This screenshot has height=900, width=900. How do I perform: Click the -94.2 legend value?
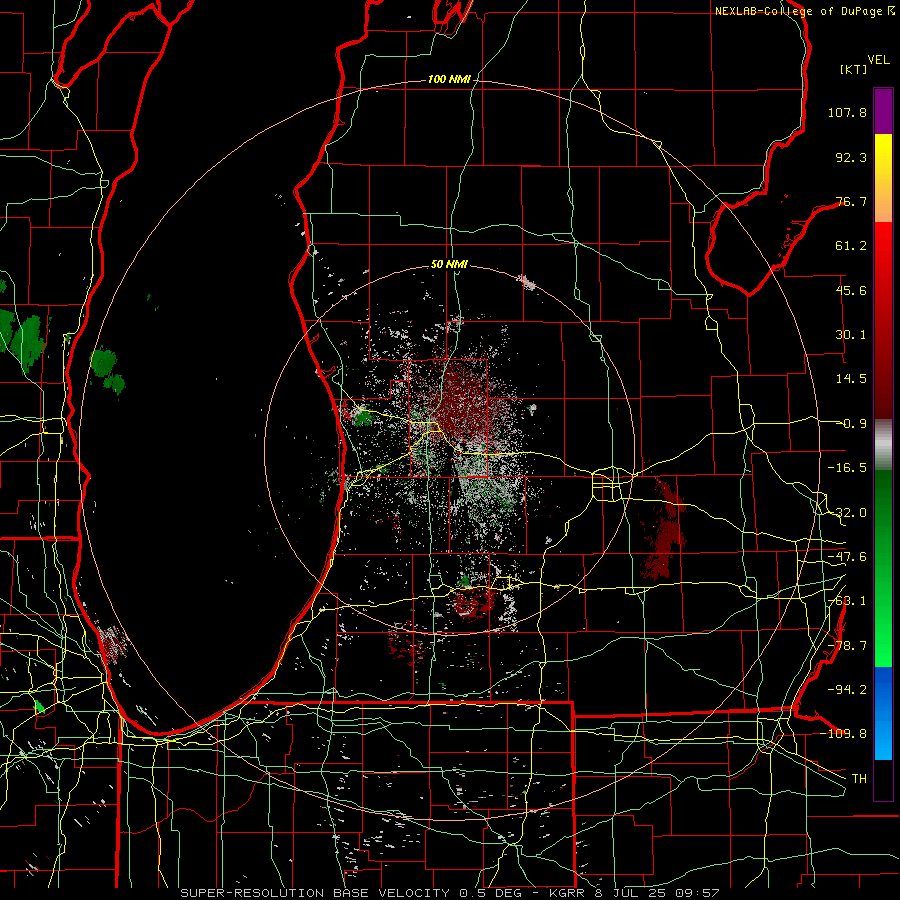[847, 689]
